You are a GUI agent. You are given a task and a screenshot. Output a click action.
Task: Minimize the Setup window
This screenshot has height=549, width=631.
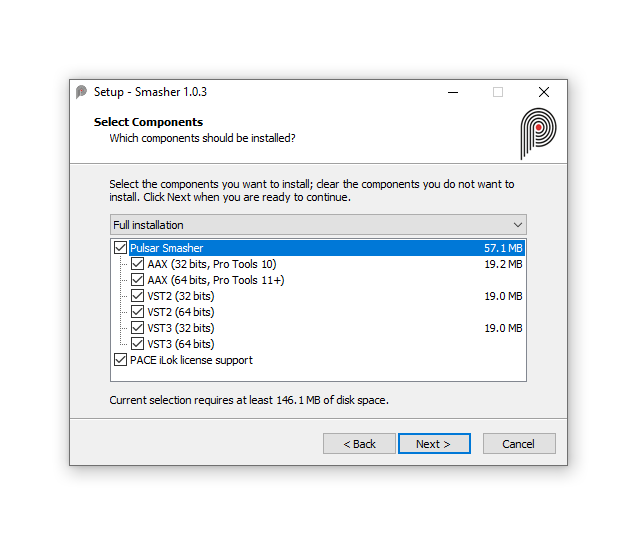pos(453,92)
